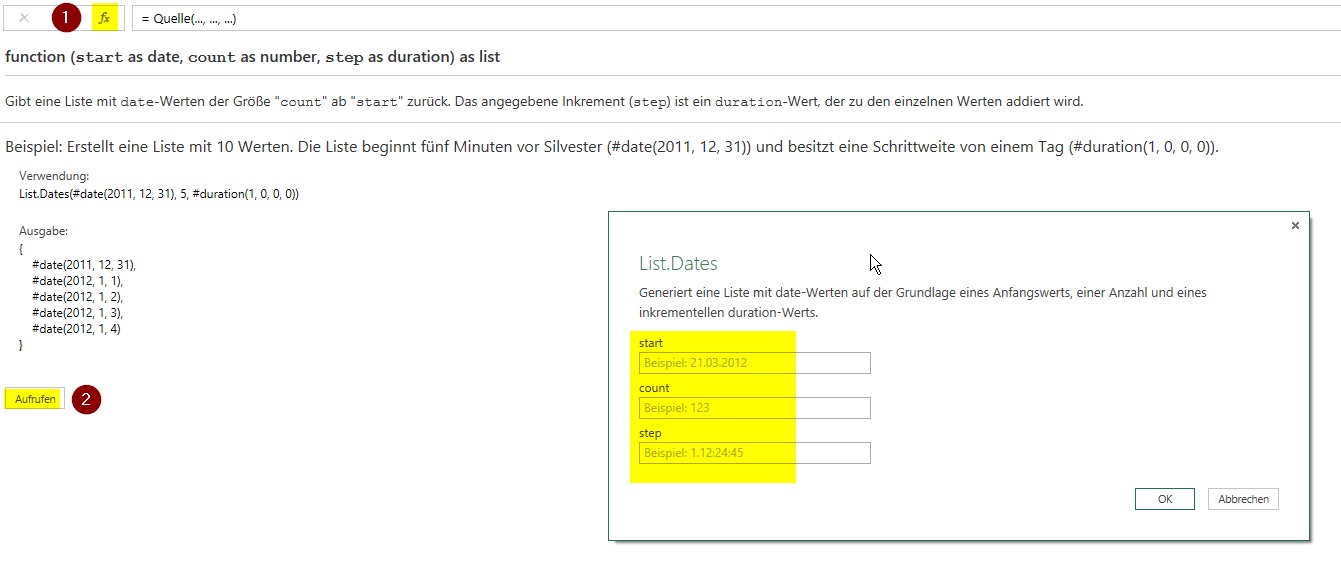Close the List.Dates dialog with the X
This screenshot has height=585, width=1341.
(1294, 225)
